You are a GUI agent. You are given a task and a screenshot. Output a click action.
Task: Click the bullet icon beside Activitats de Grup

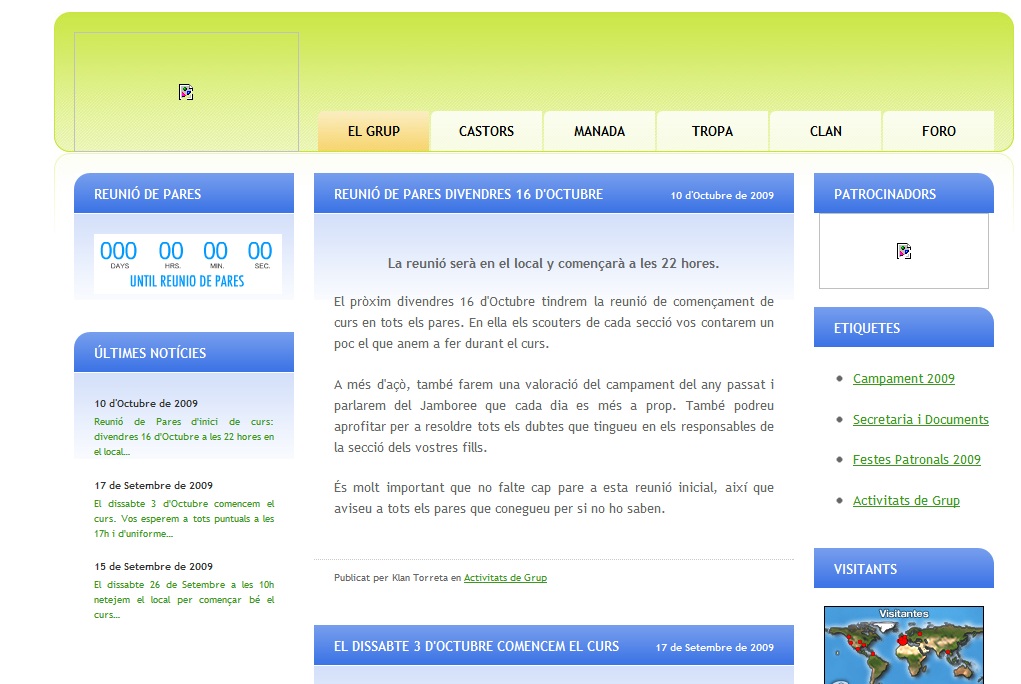pyautogui.click(x=840, y=500)
